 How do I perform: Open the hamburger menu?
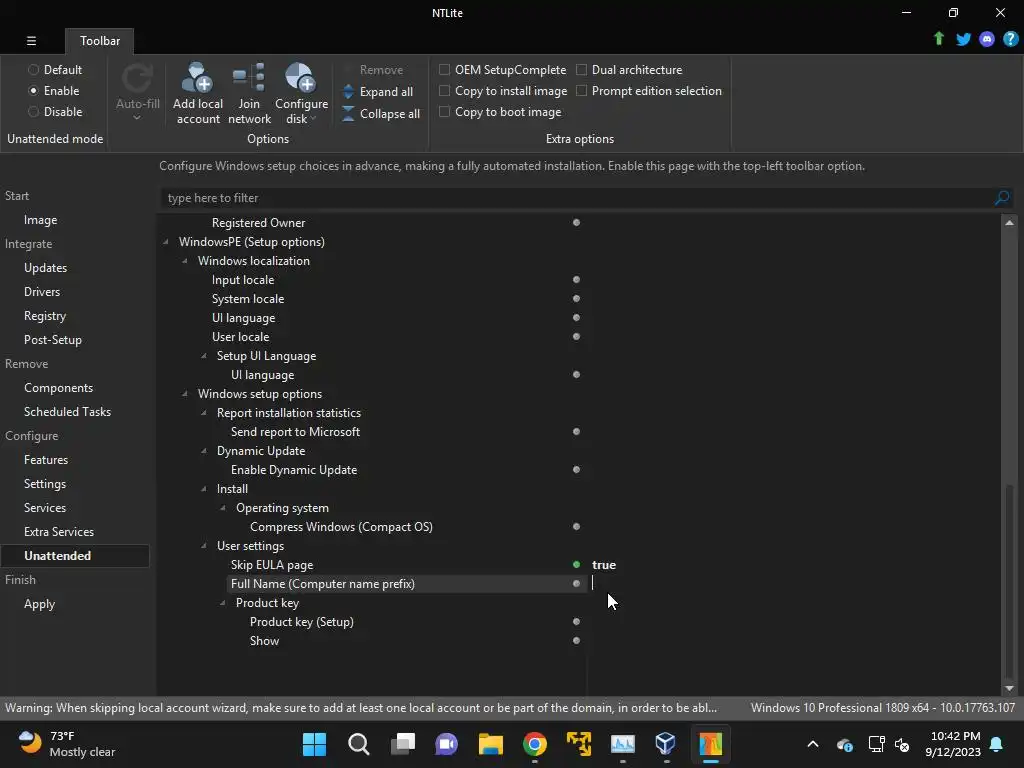31,40
